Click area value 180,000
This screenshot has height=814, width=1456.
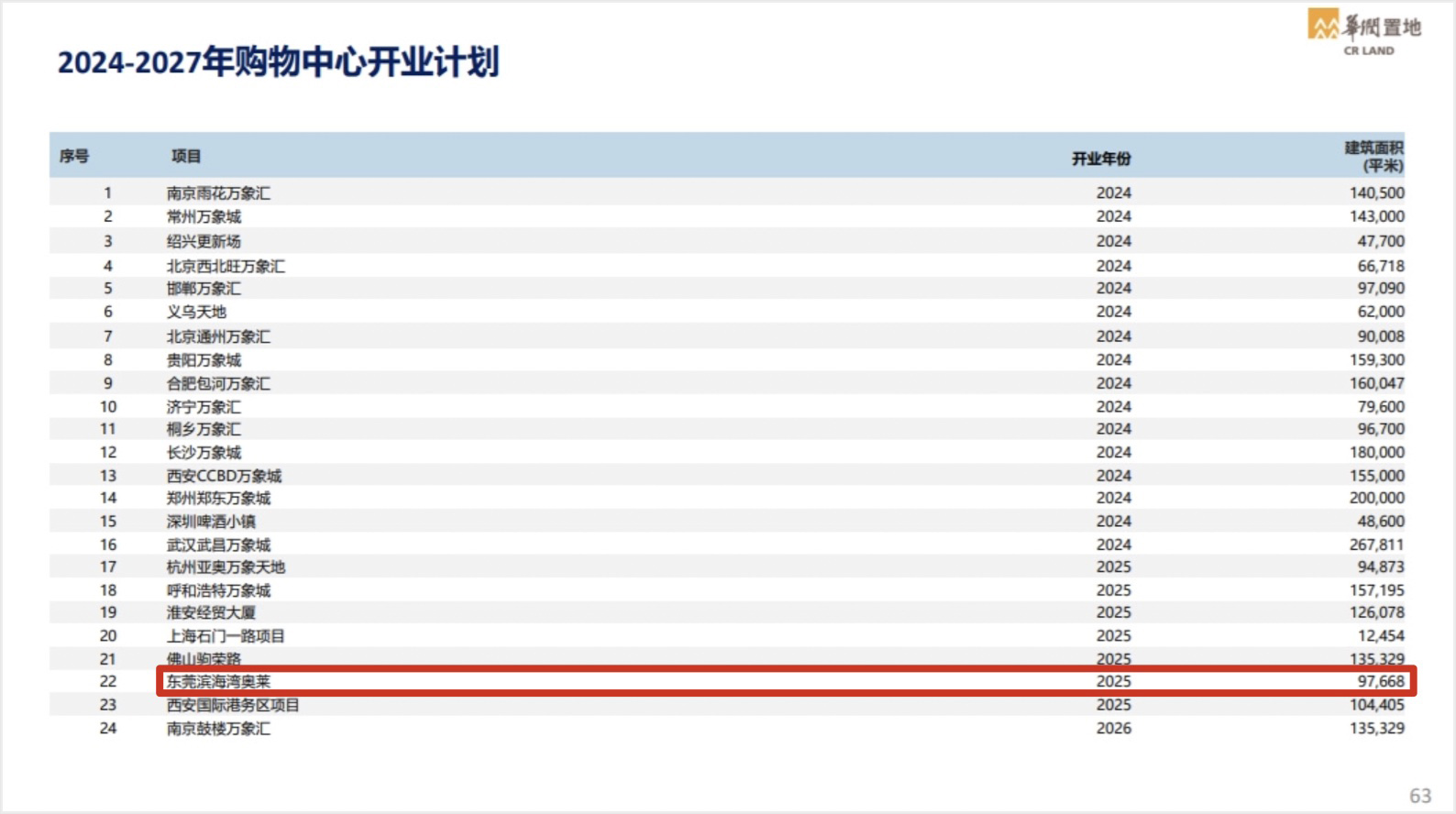pos(1376,453)
